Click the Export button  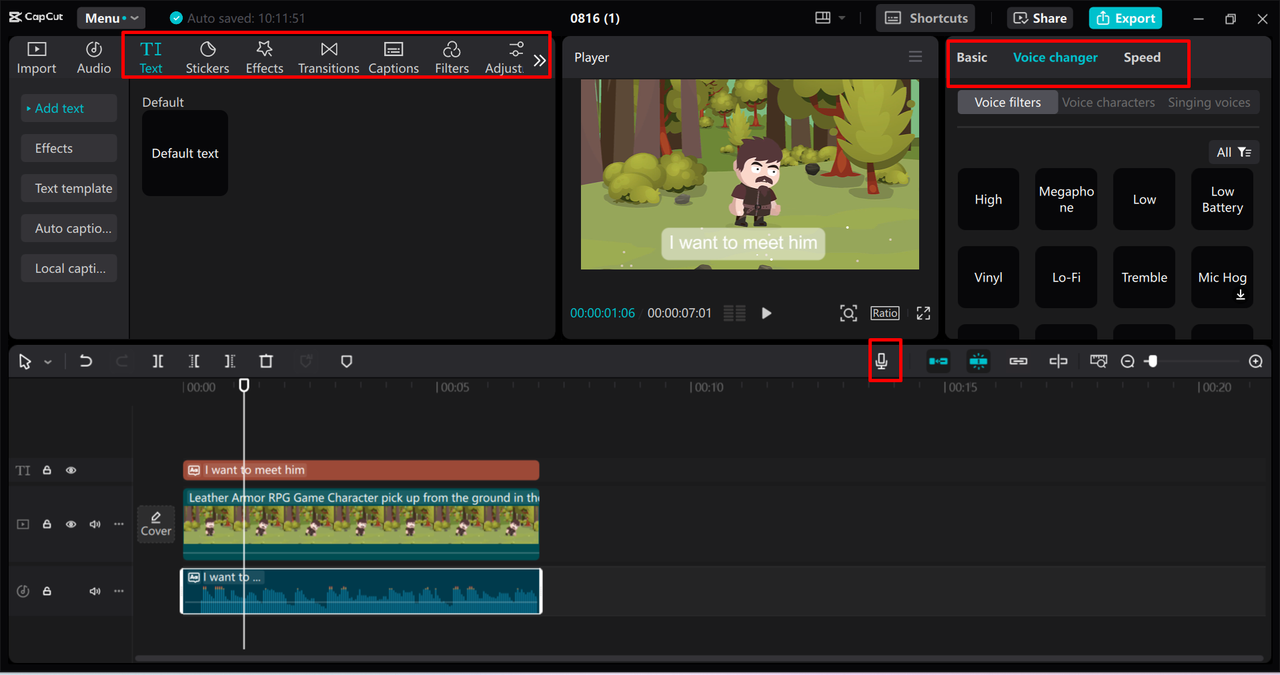pyautogui.click(x=1125, y=18)
